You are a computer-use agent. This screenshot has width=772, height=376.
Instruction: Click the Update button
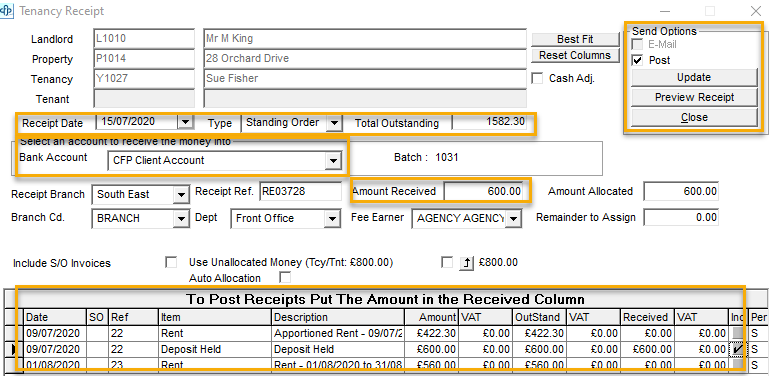(x=694, y=78)
